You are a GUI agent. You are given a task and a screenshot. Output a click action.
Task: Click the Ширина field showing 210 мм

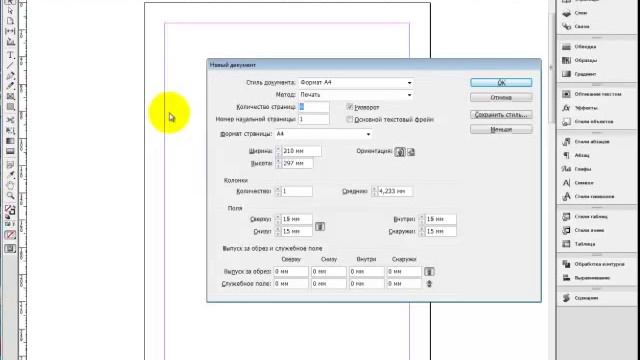click(301, 151)
